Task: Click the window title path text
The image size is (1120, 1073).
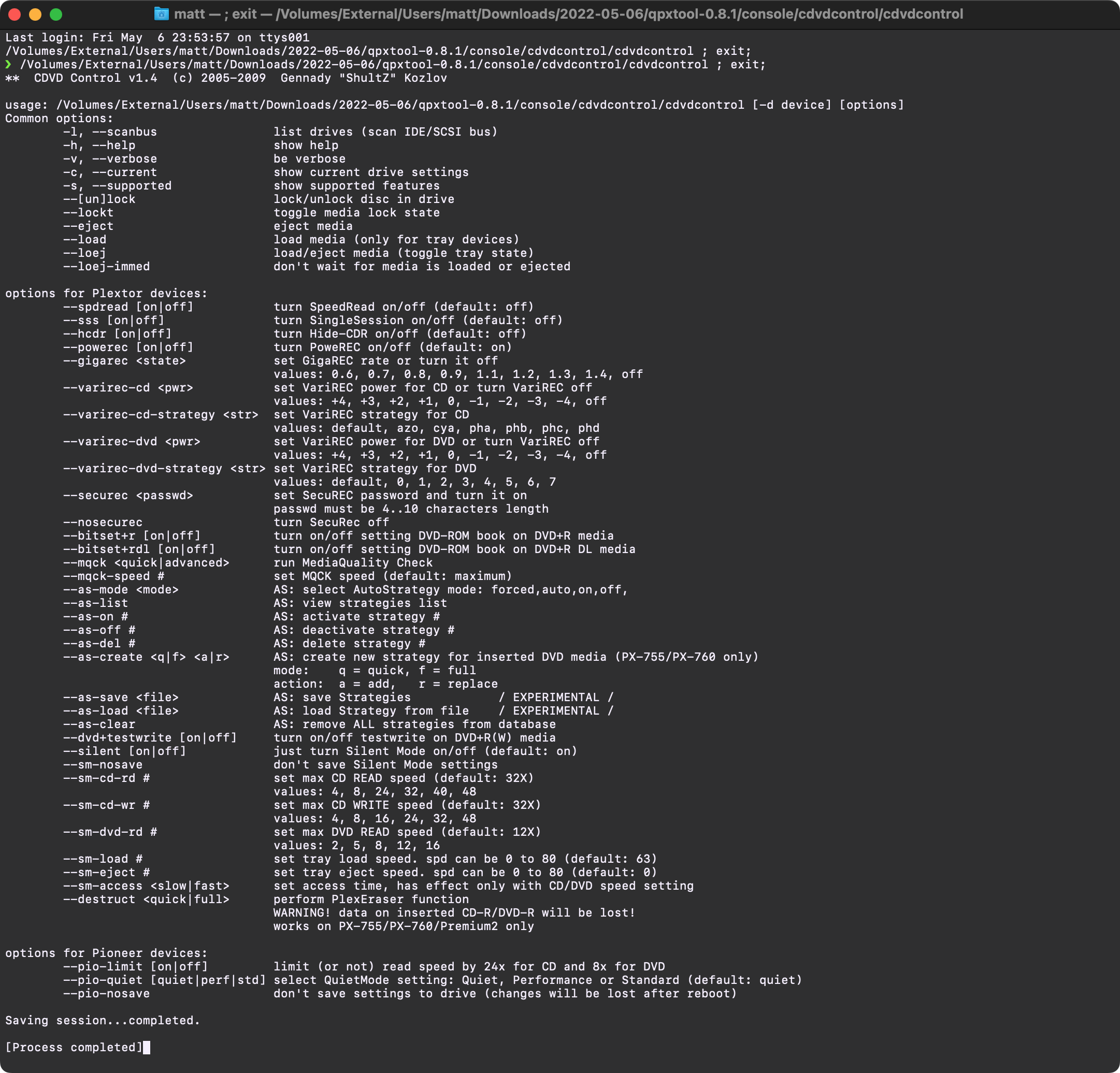Action: tap(560, 13)
